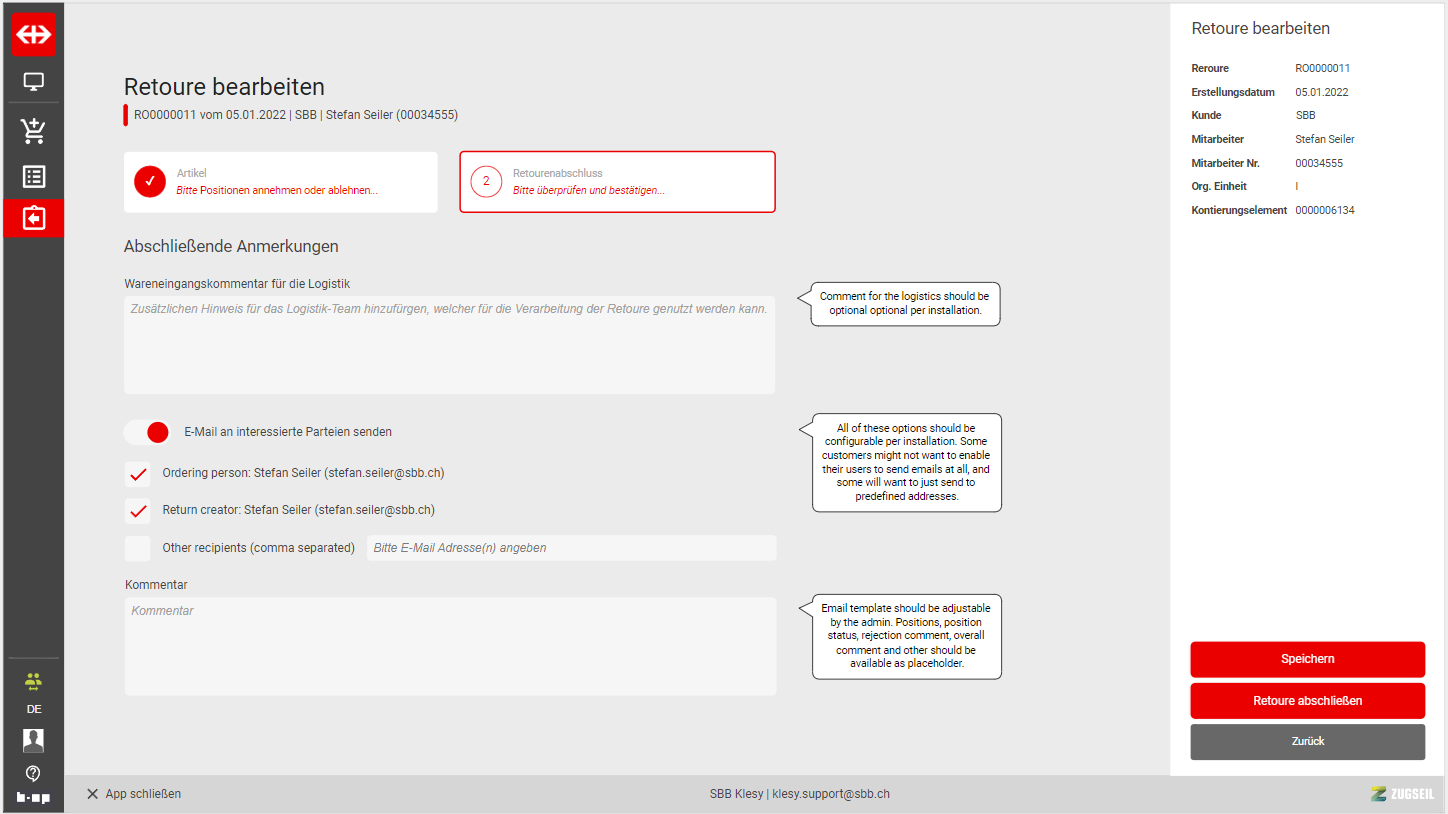Go to the Artikel step
Viewport: 1448px width, 814px height.
pos(280,182)
